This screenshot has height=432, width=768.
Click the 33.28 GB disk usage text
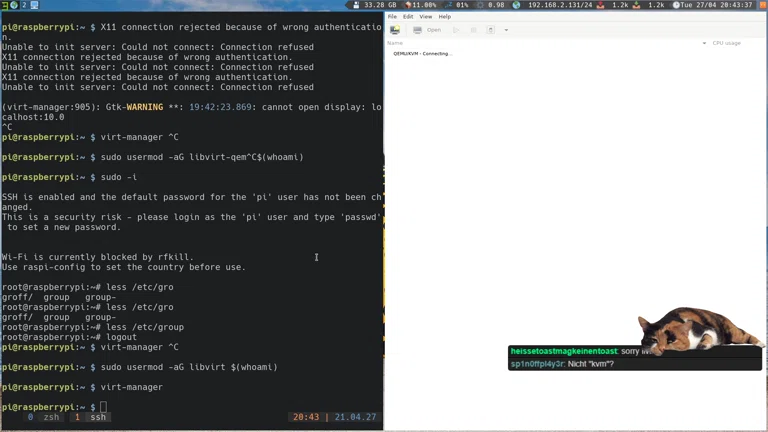pyautogui.click(x=380, y=5)
